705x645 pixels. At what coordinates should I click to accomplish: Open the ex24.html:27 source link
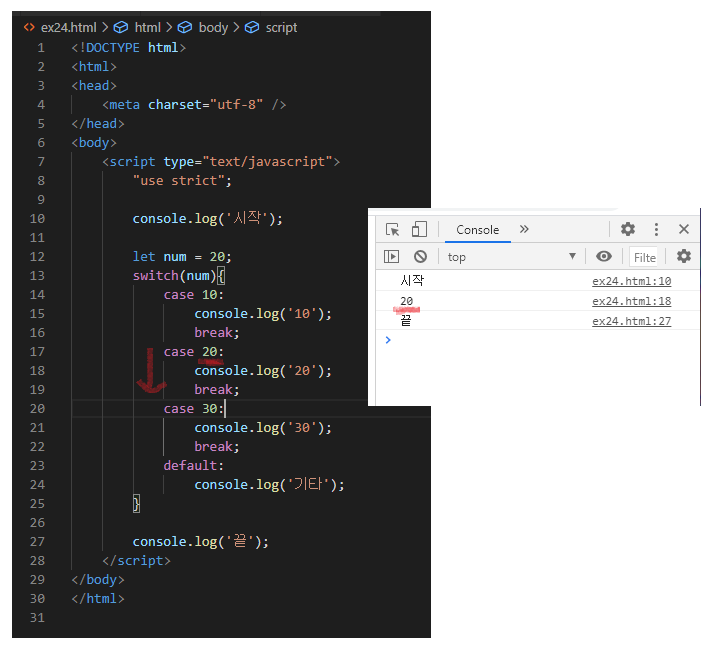pyautogui.click(x=631, y=321)
